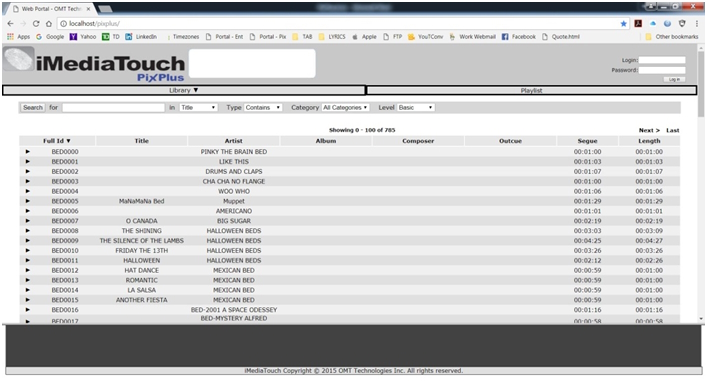The width and height of the screenshot is (707, 381).
Task: Focus the search text field
Action: (x=114, y=107)
